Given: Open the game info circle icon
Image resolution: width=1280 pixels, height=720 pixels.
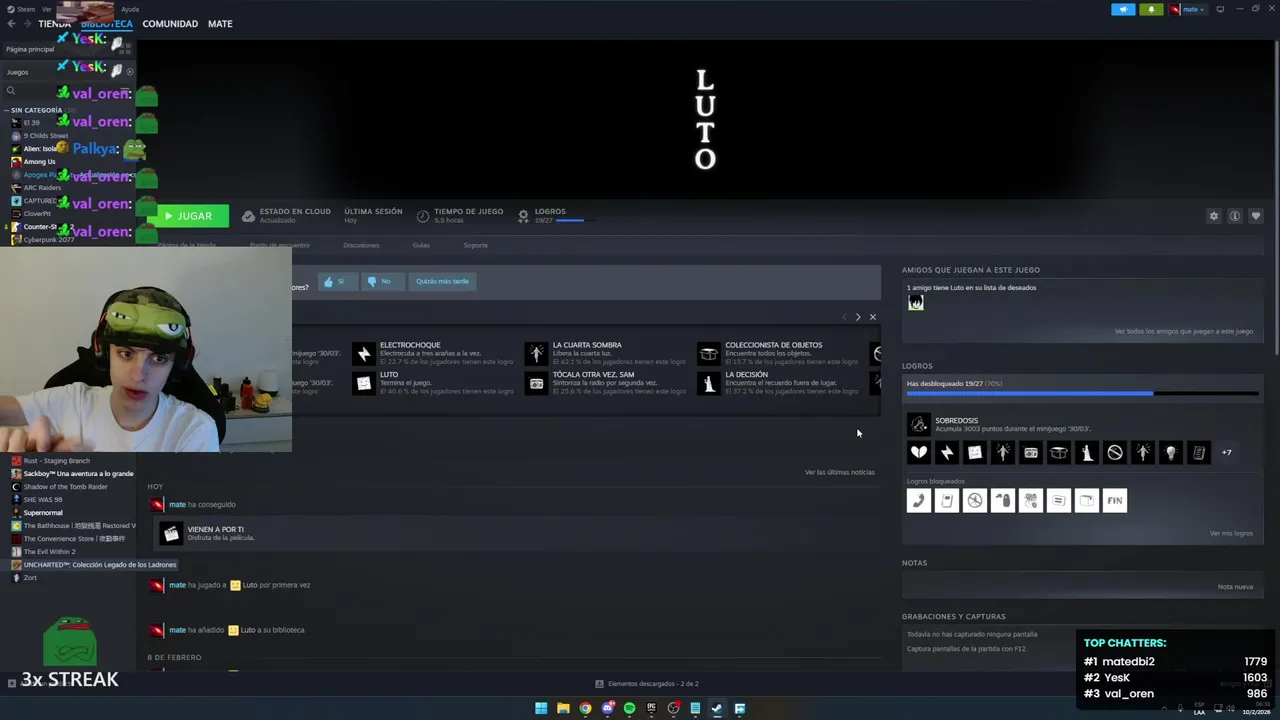Looking at the screenshot, I should [x=1235, y=216].
